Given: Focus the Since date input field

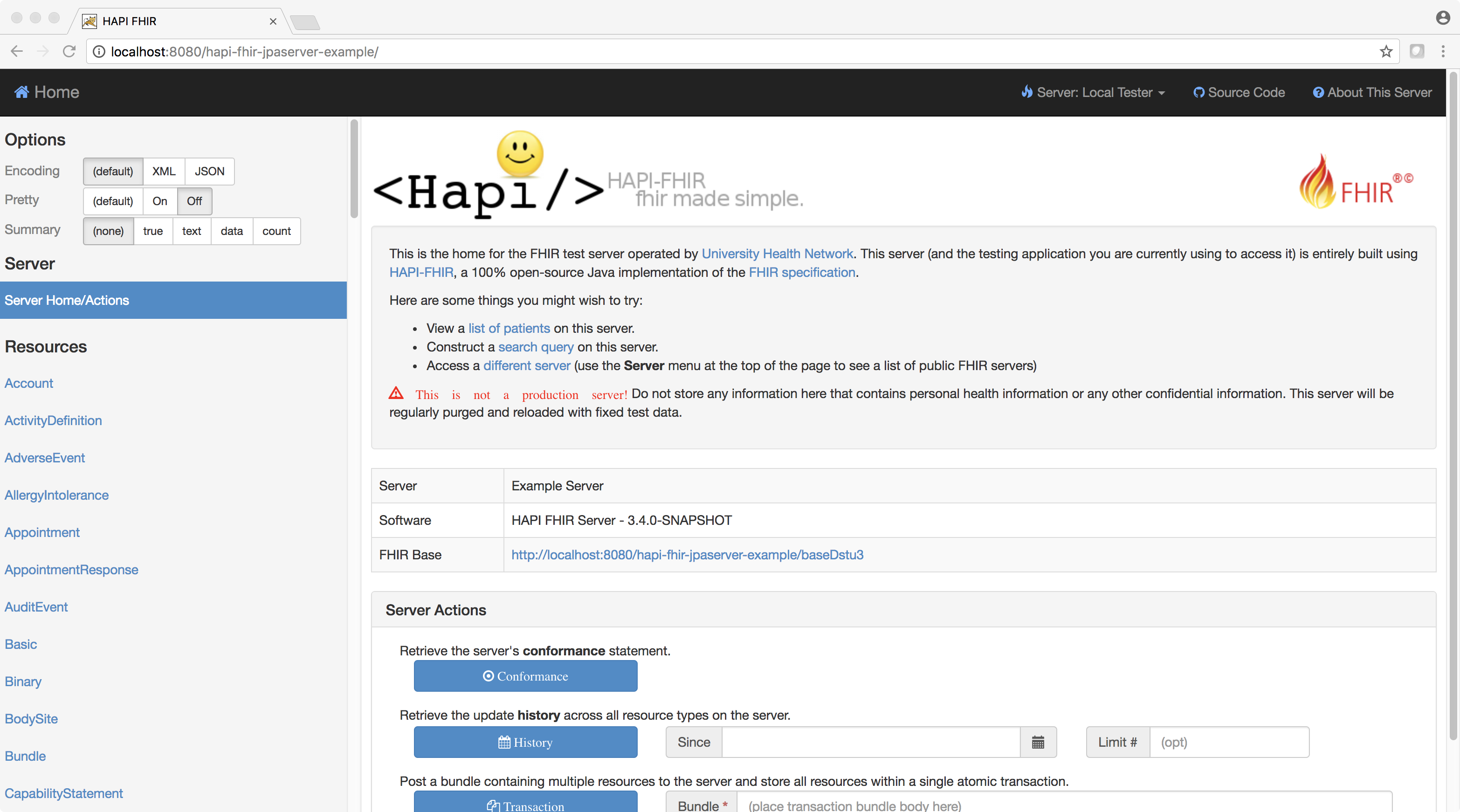Looking at the screenshot, I should (871, 742).
